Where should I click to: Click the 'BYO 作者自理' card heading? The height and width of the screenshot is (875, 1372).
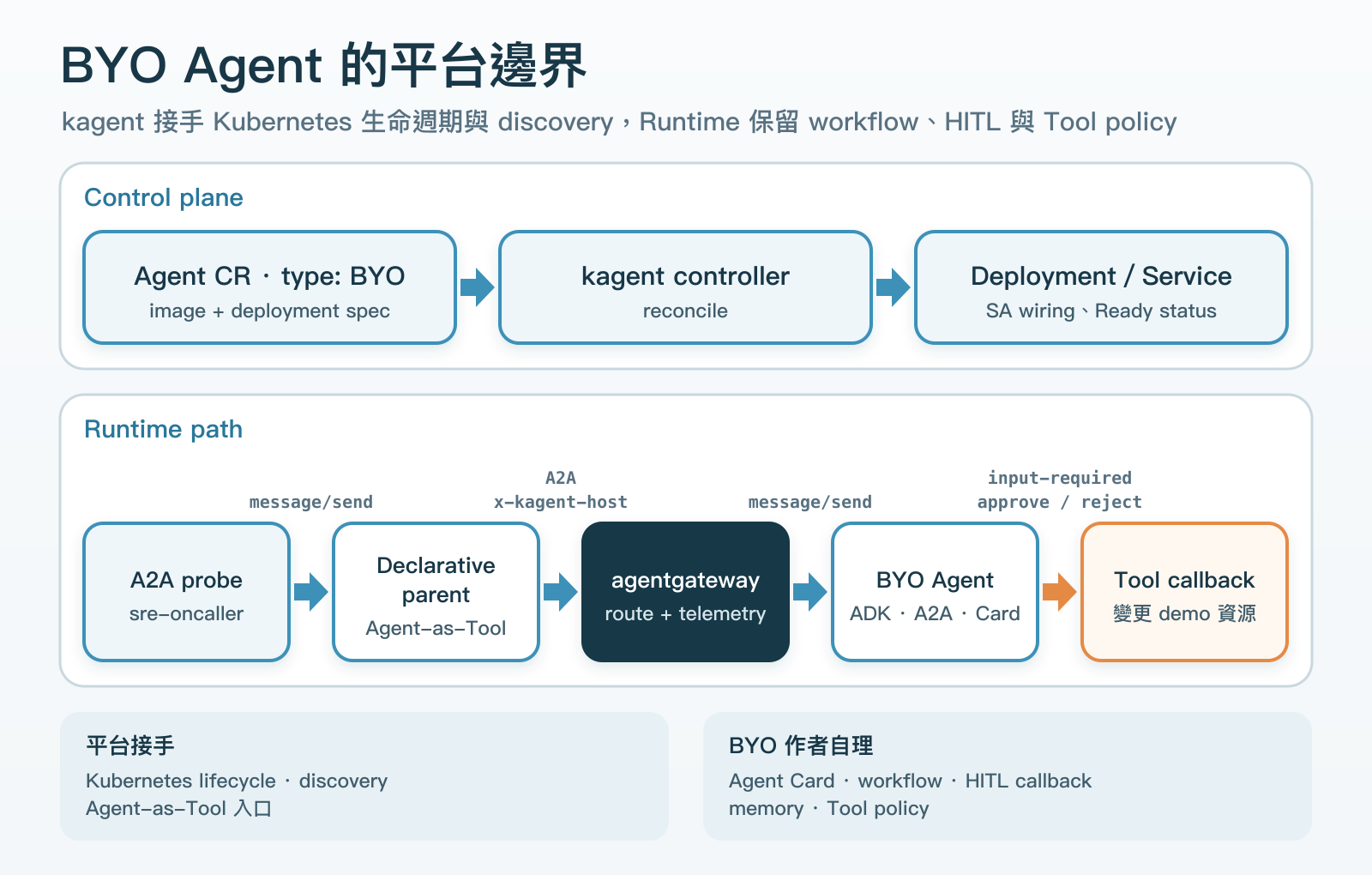tap(801, 745)
